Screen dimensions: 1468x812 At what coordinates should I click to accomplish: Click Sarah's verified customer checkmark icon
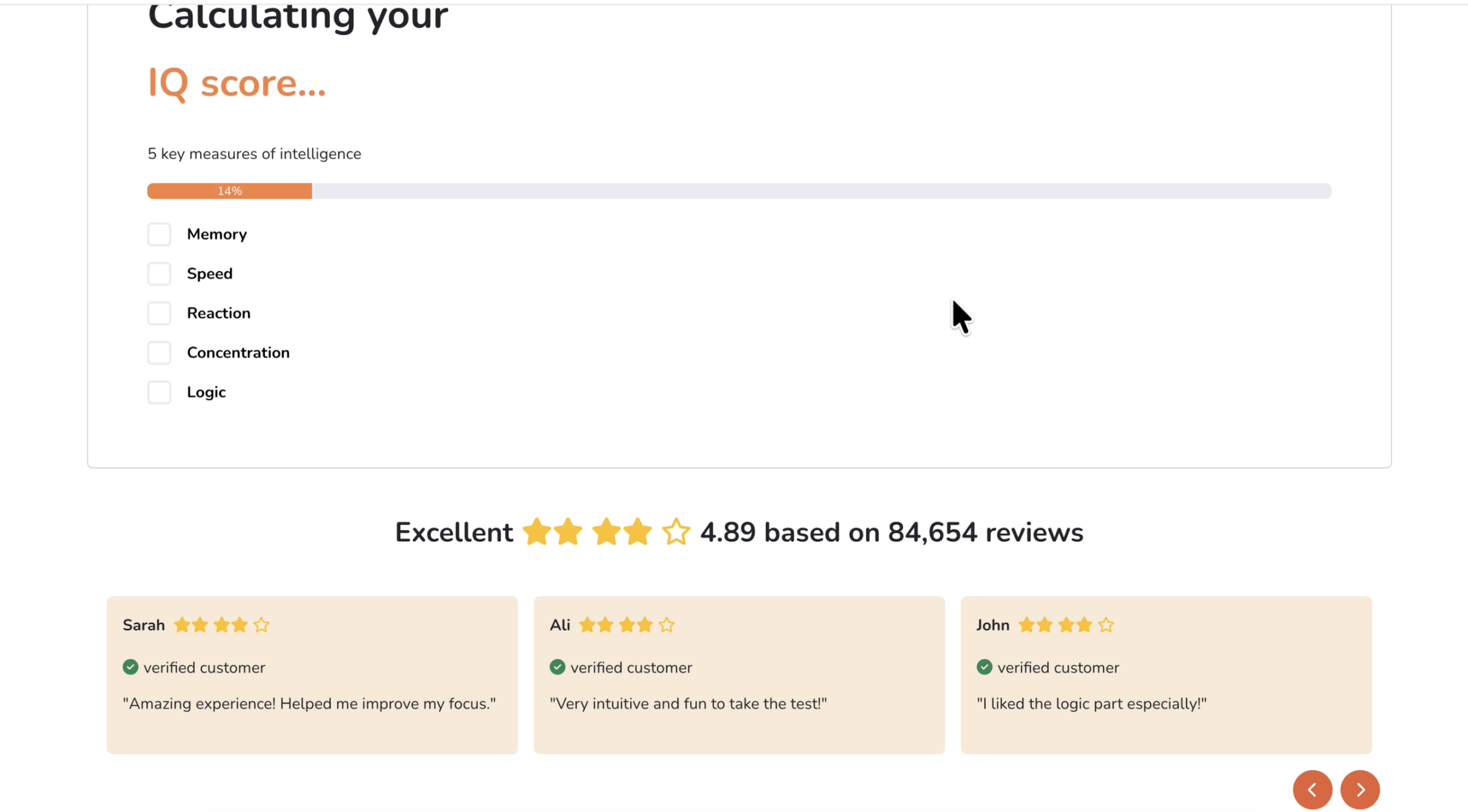tap(130, 667)
